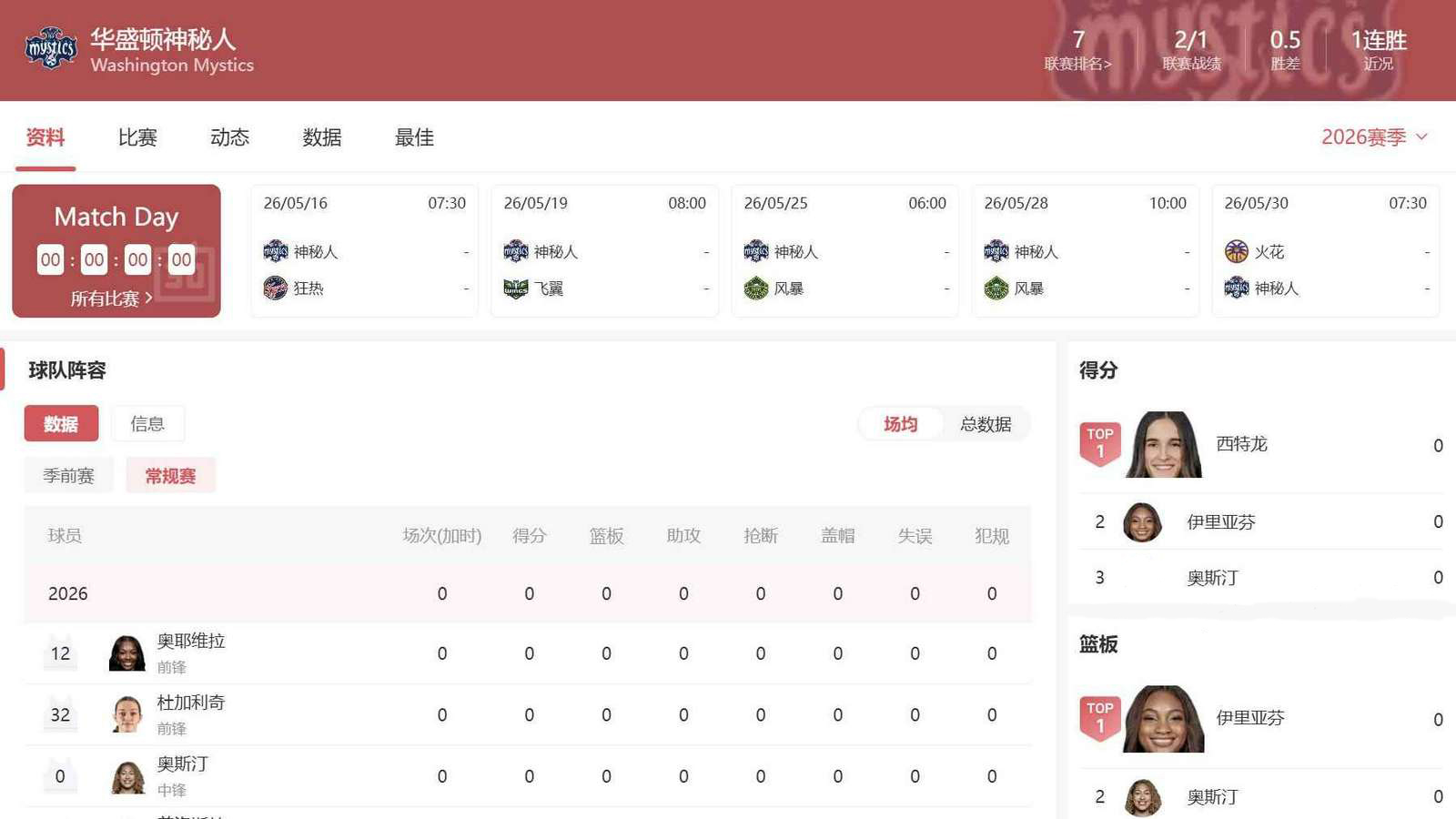Click the 2026 season summary row label
Image resolution: width=1456 pixels, height=819 pixels.
68,593
